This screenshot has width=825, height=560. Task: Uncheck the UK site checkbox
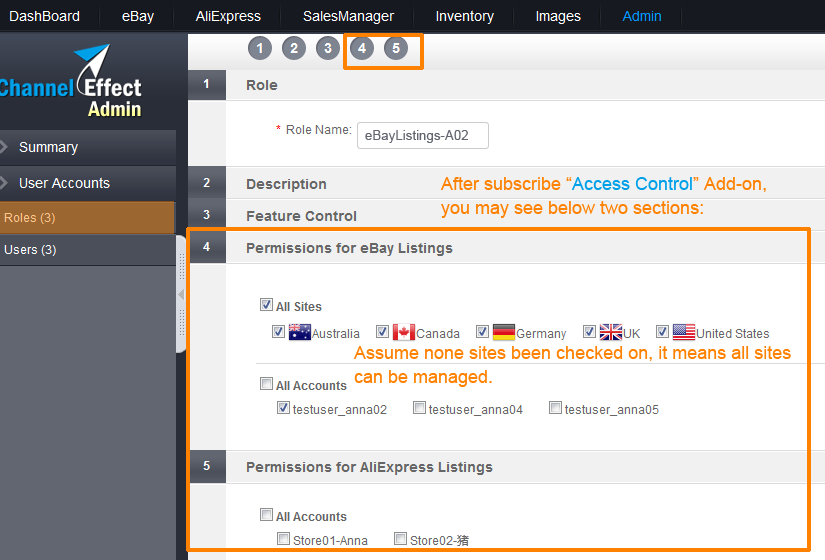589,332
